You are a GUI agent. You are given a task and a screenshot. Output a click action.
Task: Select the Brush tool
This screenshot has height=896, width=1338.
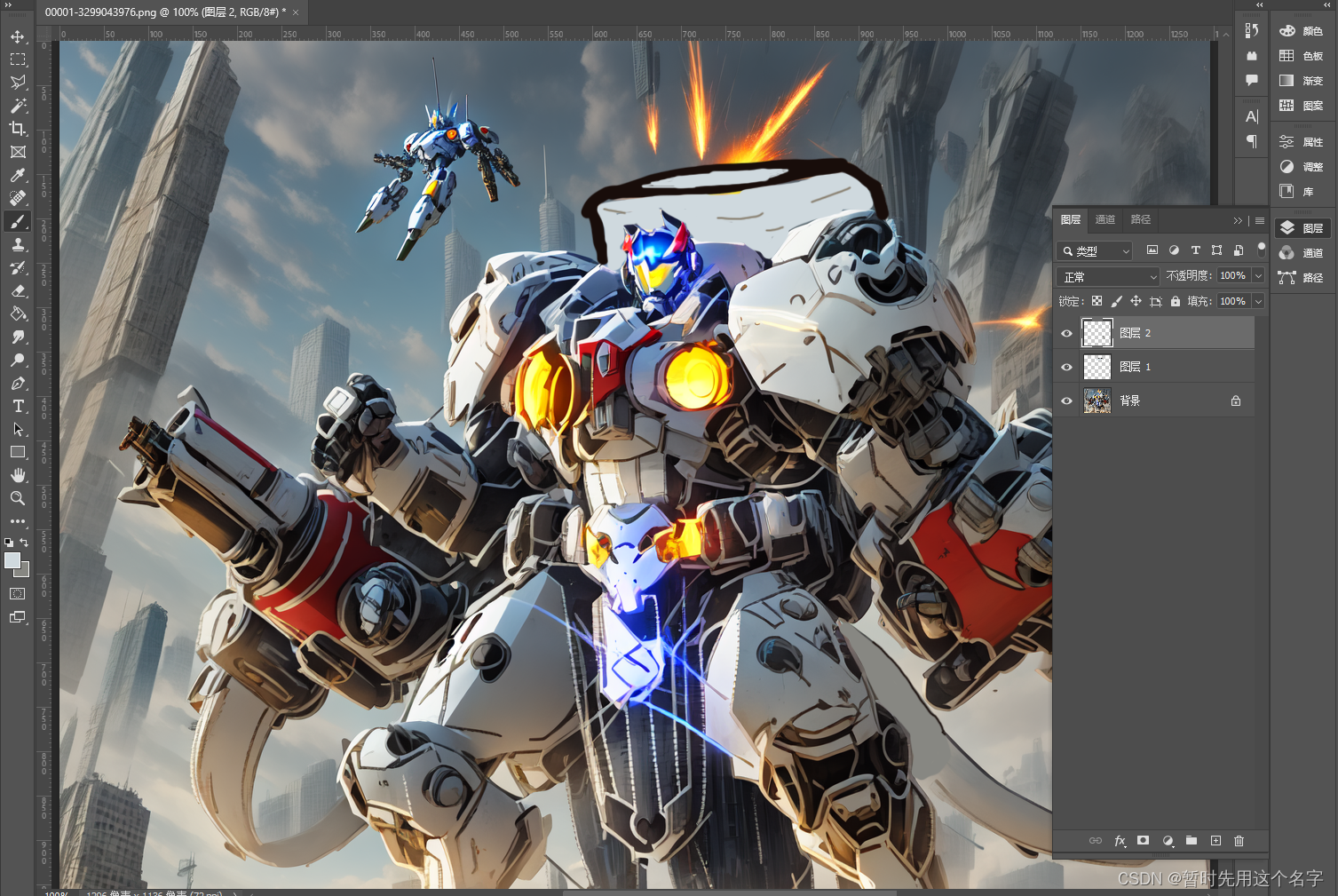pyautogui.click(x=18, y=221)
